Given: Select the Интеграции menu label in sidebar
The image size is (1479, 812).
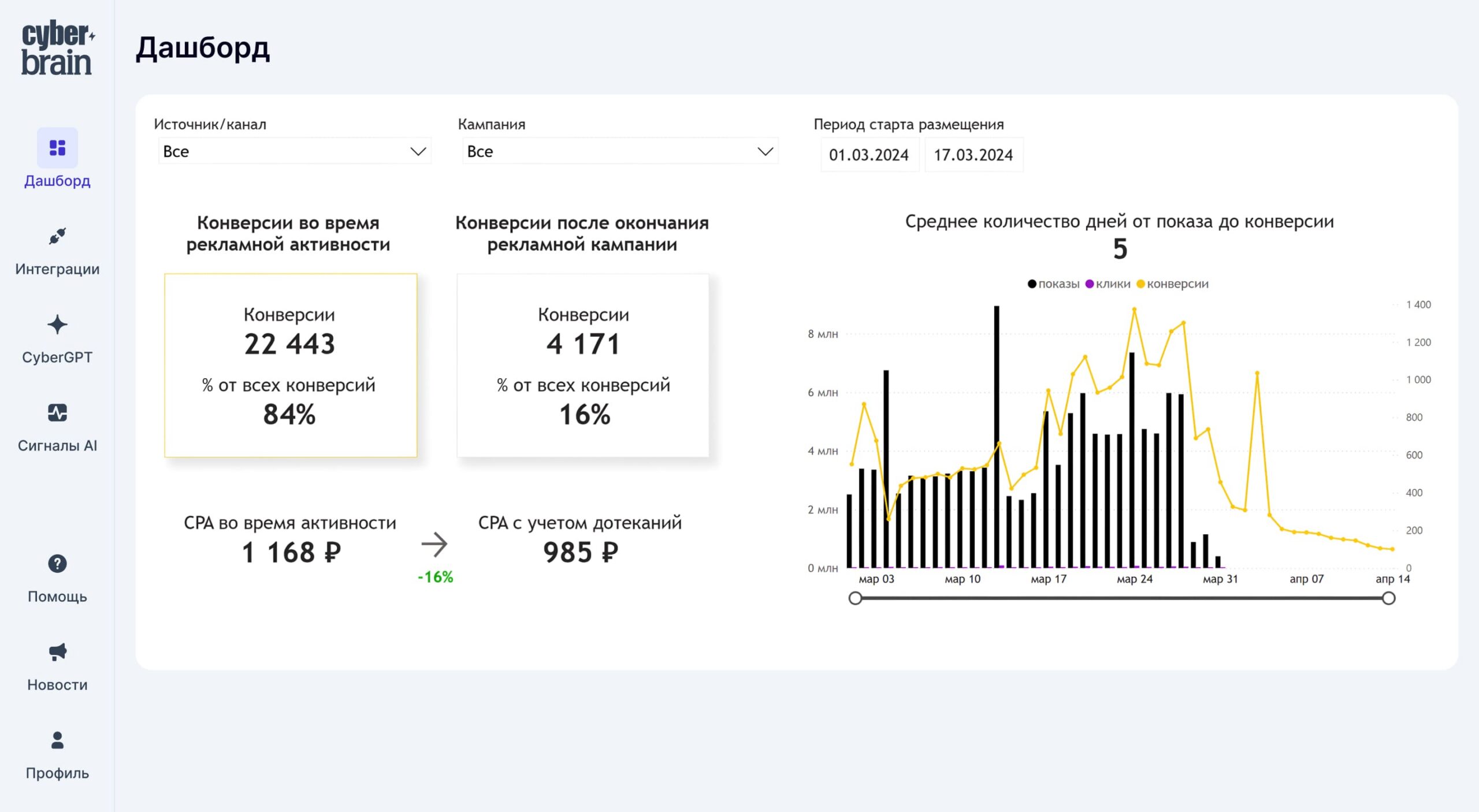Looking at the screenshot, I should click(57, 269).
